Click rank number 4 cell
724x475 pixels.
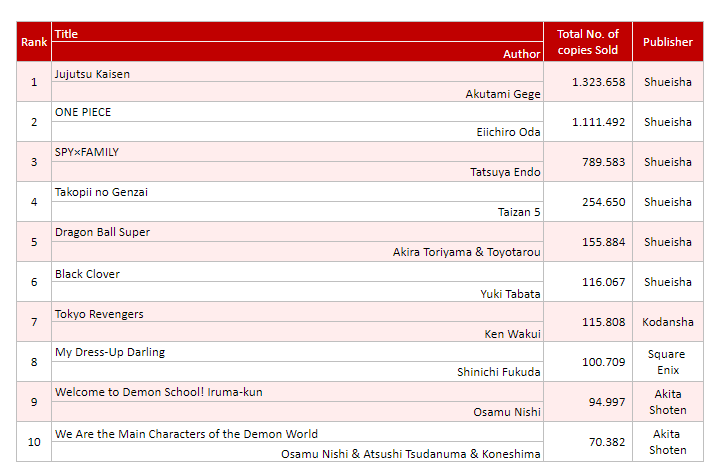(x=34, y=202)
